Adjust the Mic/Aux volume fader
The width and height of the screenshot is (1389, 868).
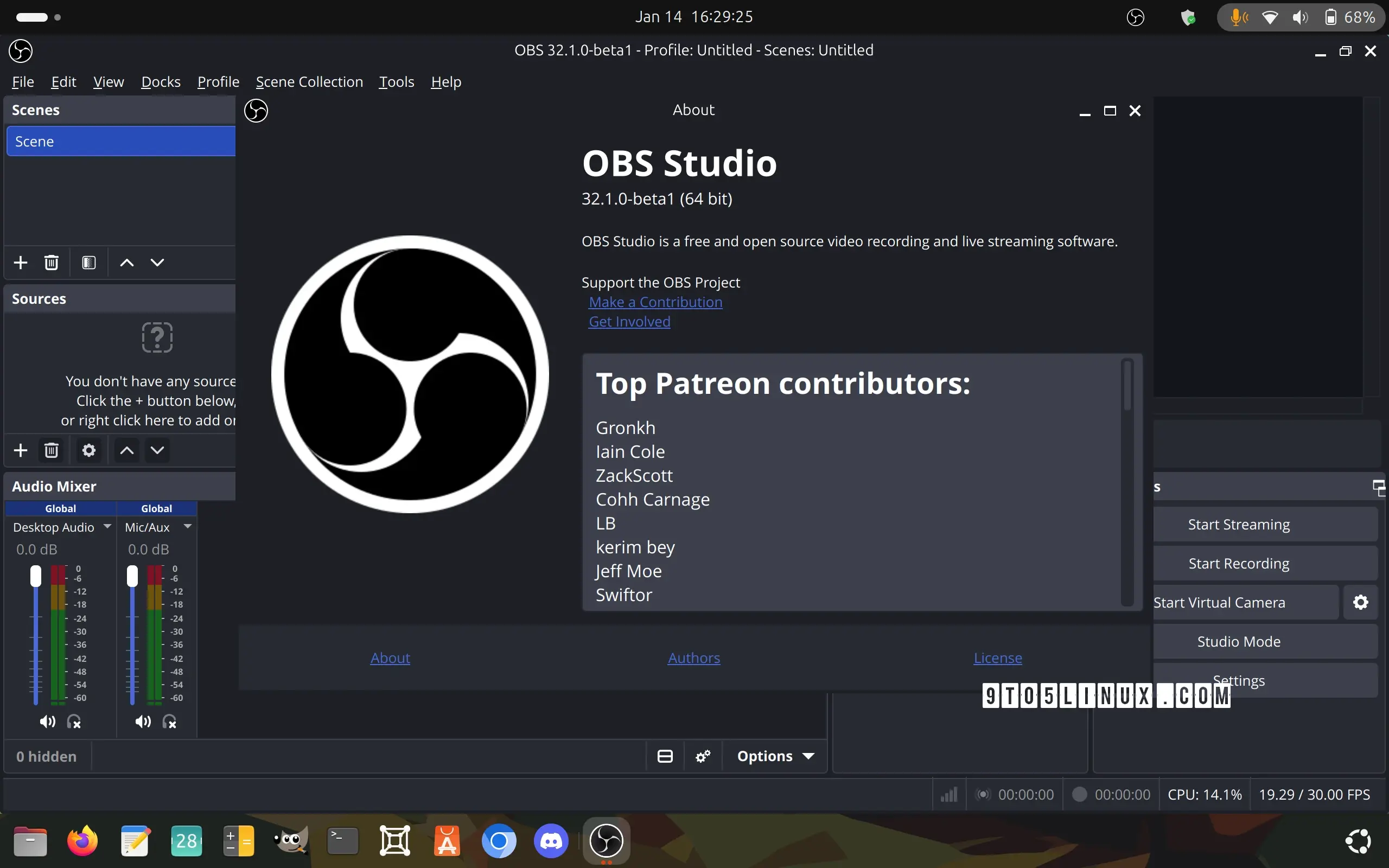coord(132,576)
